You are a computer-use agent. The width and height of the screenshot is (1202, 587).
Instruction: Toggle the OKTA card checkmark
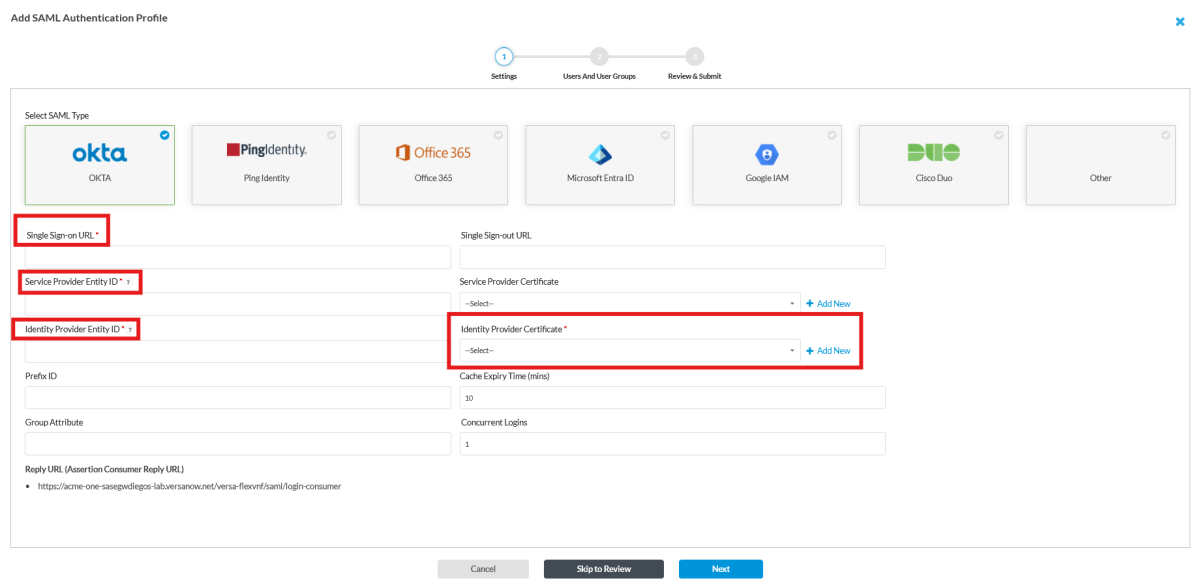(x=164, y=134)
